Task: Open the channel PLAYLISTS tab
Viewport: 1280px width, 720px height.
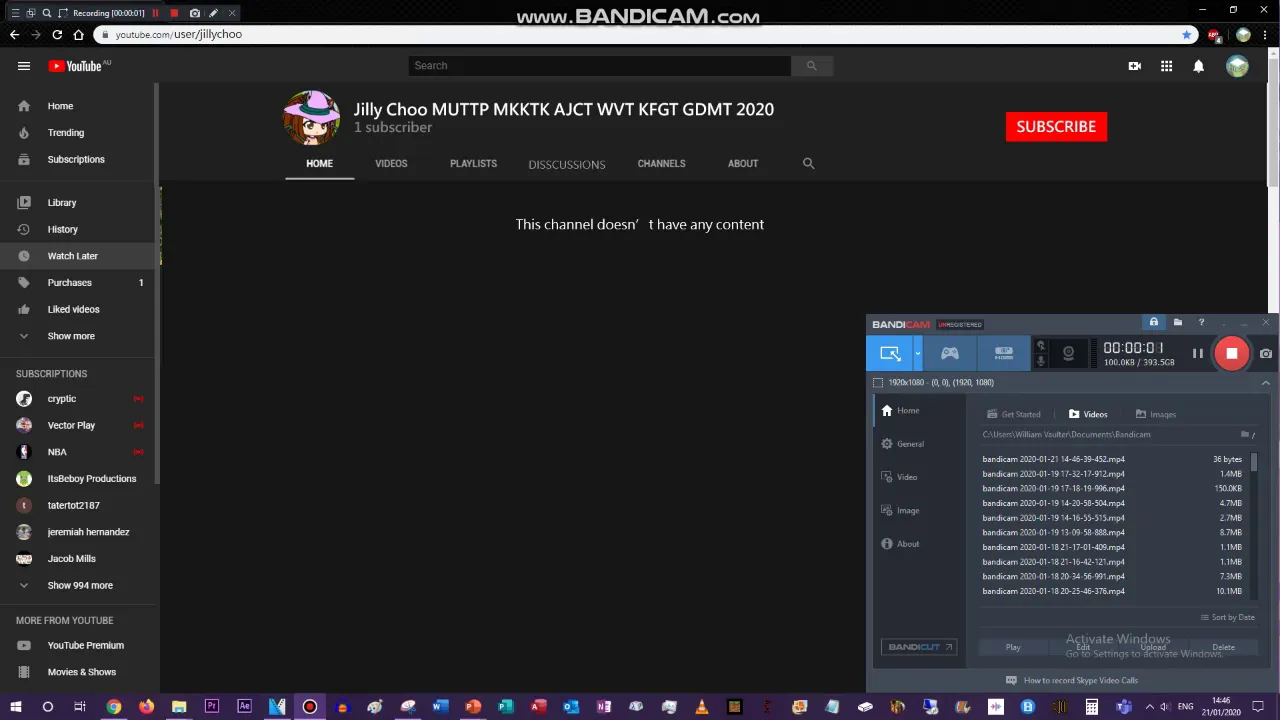Action: tap(473, 164)
